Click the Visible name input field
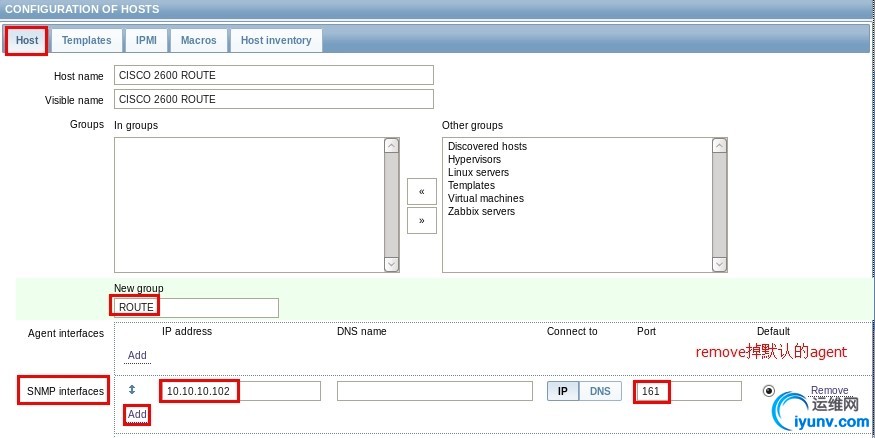Viewport: 875px width, 438px height. (273, 99)
